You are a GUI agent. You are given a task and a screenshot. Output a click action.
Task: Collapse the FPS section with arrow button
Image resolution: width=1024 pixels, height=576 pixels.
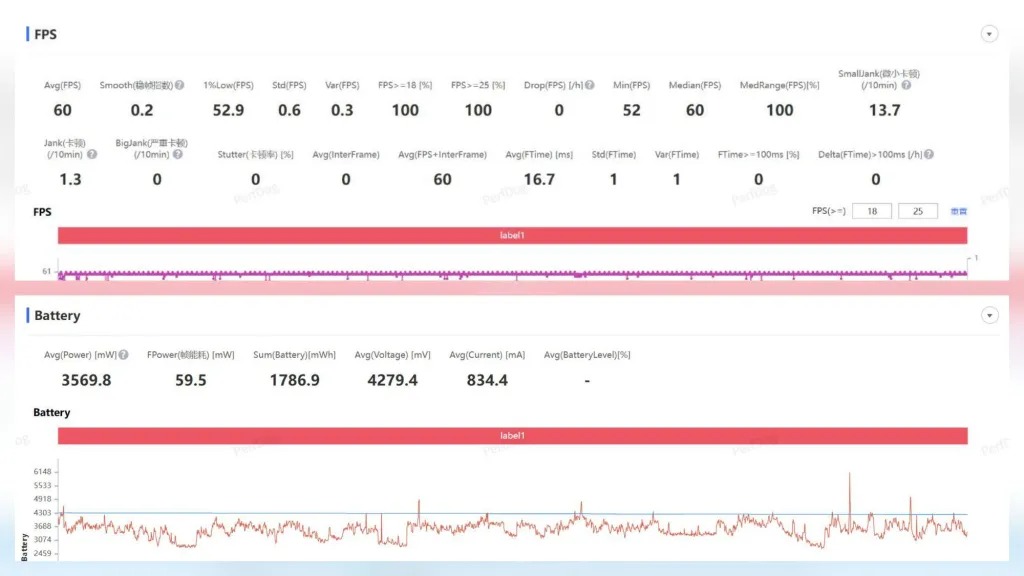(x=989, y=34)
